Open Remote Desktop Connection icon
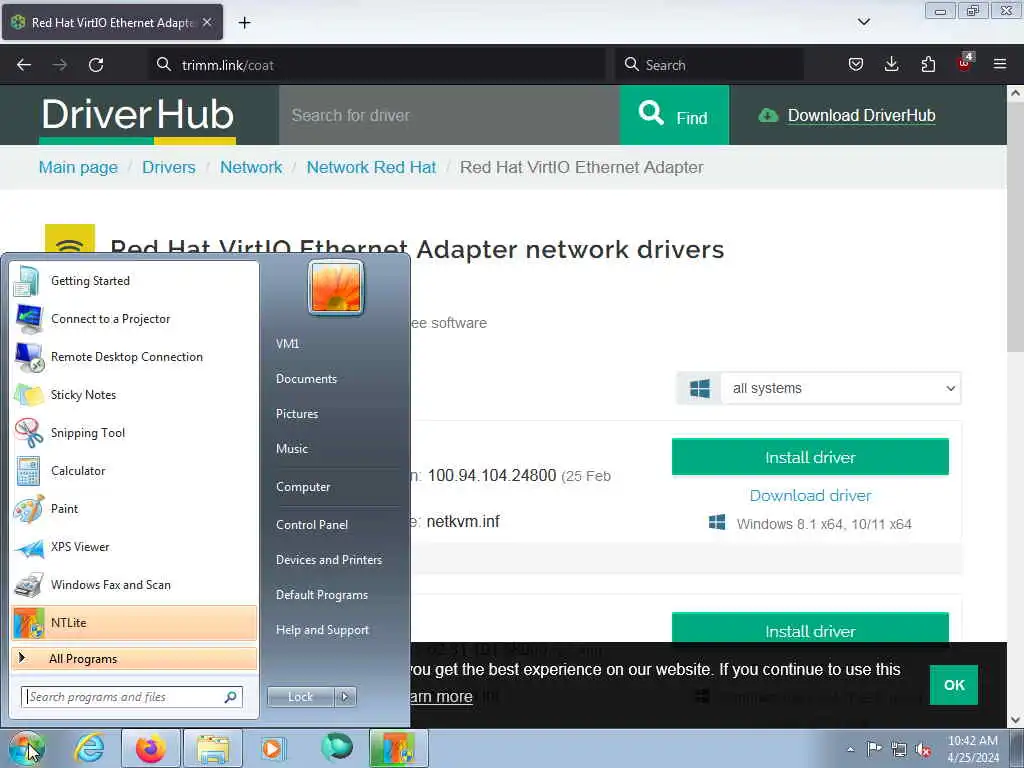 29,357
